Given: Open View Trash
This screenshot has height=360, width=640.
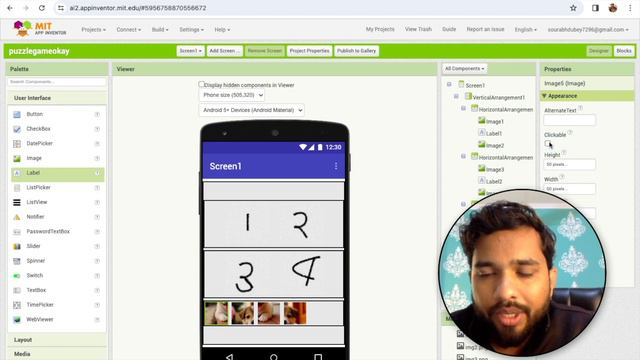Looking at the screenshot, I should pyautogui.click(x=418, y=29).
